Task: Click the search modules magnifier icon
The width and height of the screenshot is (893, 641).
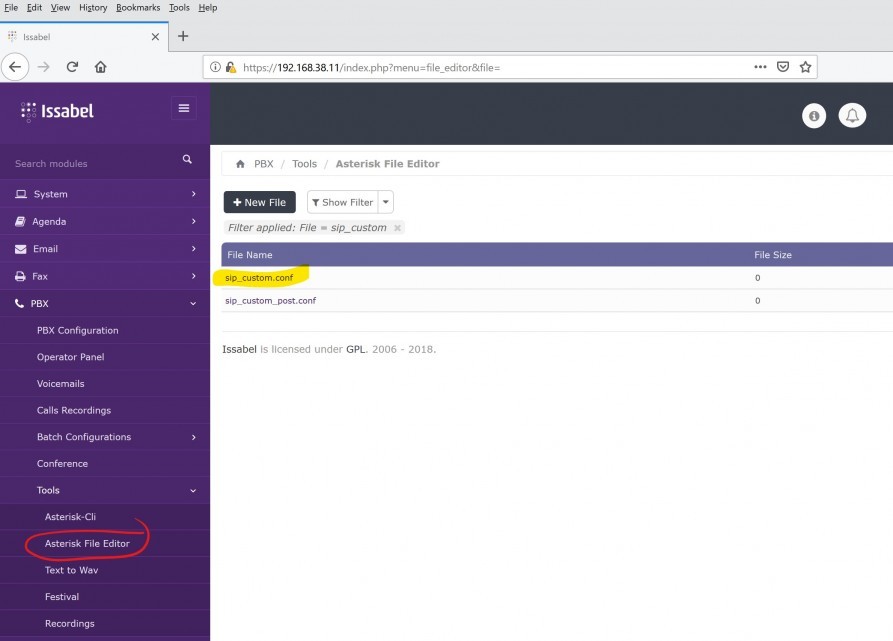Action: point(187,159)
